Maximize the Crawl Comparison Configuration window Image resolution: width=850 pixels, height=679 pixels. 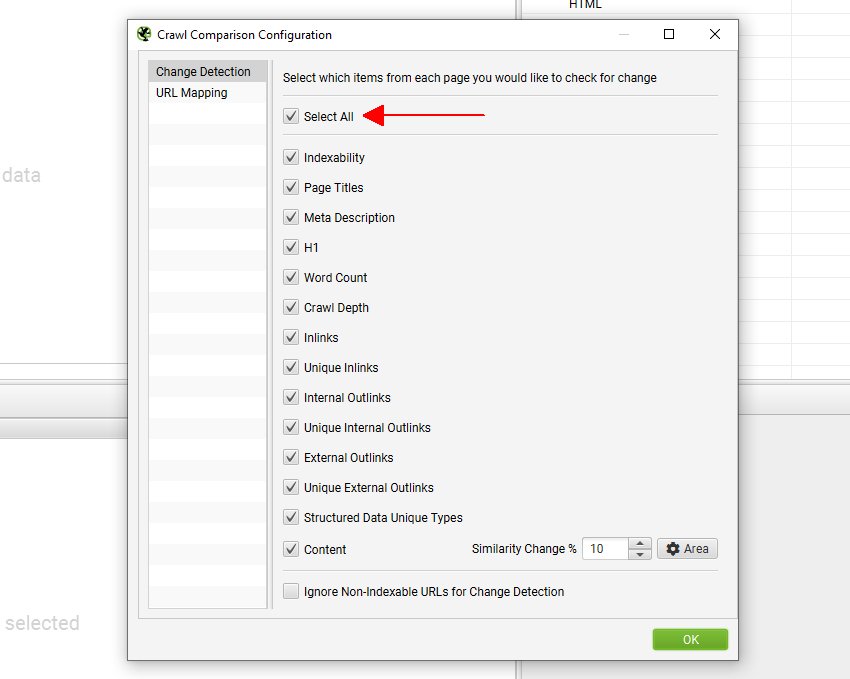pyautogui.click(x=669, y=34)
